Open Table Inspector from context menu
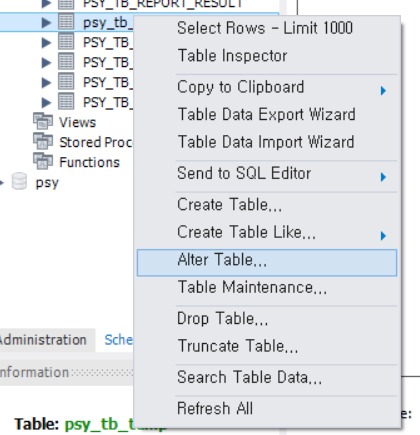Viewport: 420px width, 435px height. click(x=267, y=55)
